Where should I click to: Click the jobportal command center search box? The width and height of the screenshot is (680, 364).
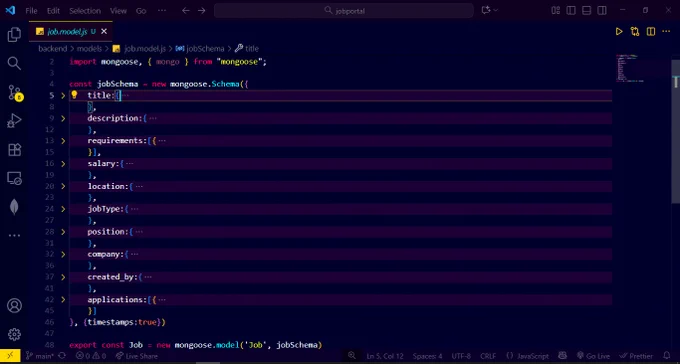[344, 10]
